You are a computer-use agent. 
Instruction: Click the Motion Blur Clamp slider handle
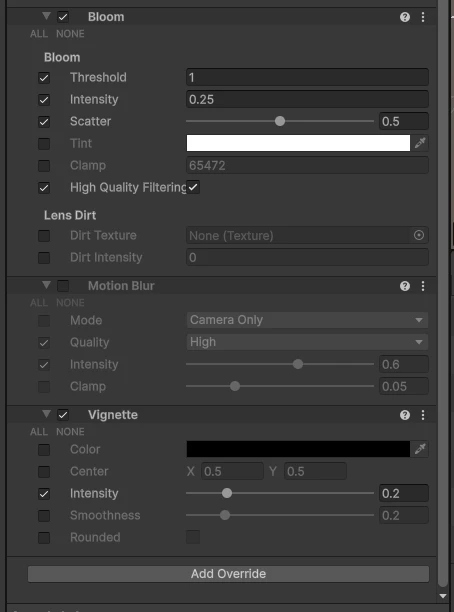click(x=235, y=386)
